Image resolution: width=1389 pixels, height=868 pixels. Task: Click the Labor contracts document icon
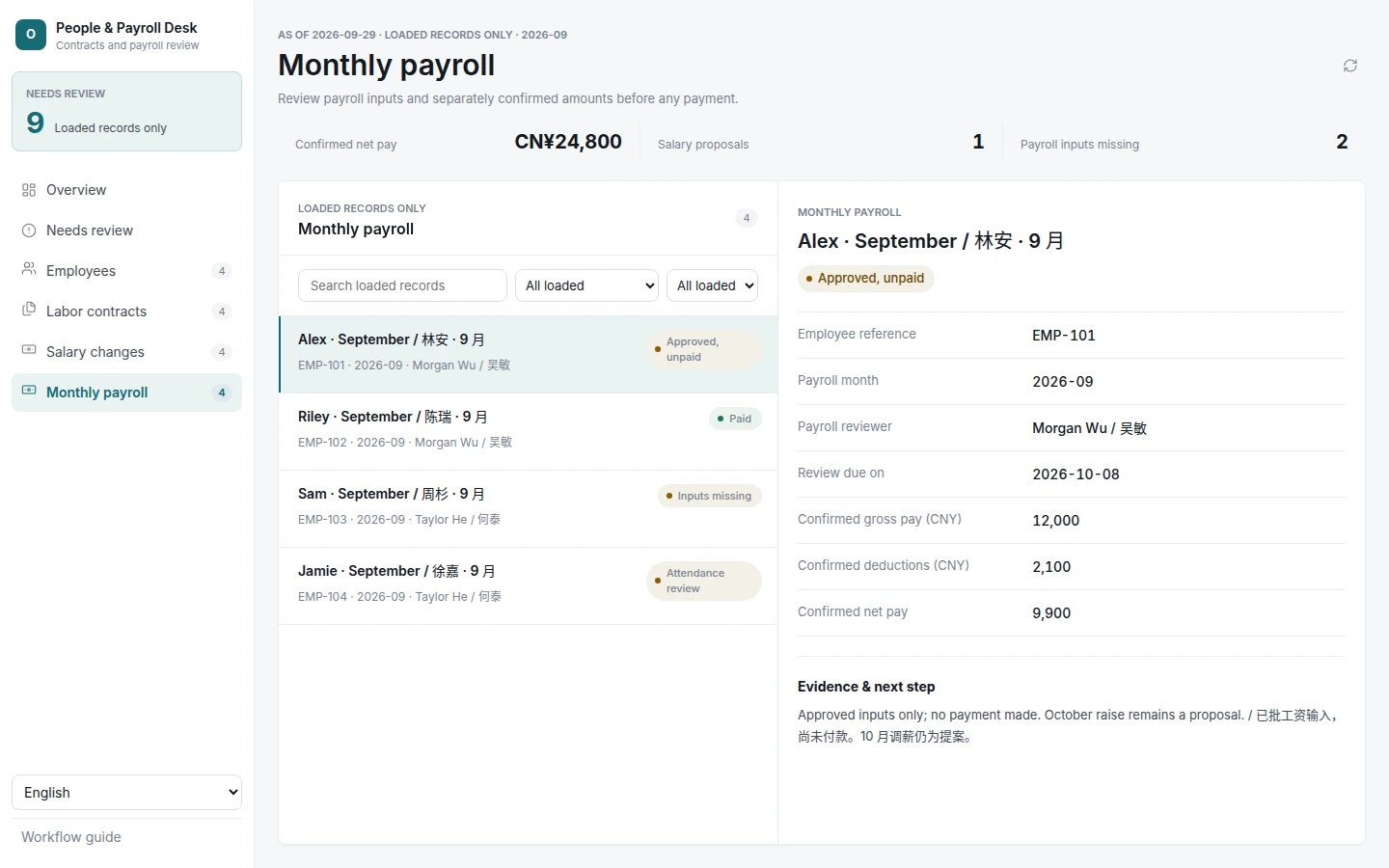coord(29,310)
